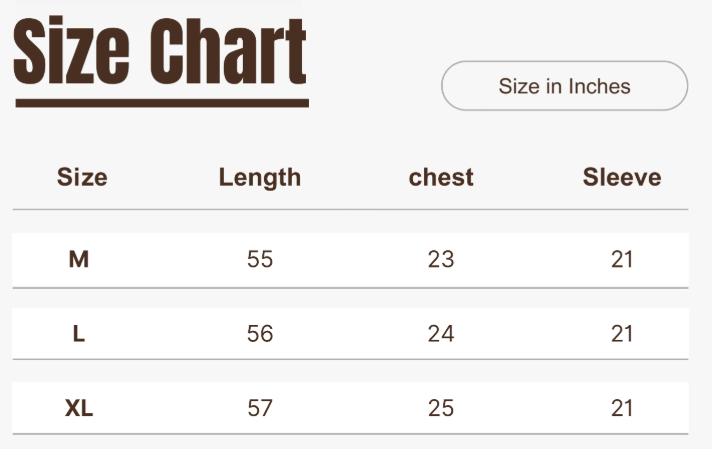Choose the M size row label
This screenshot has height=449, width=712.
(x=79, y=260)
